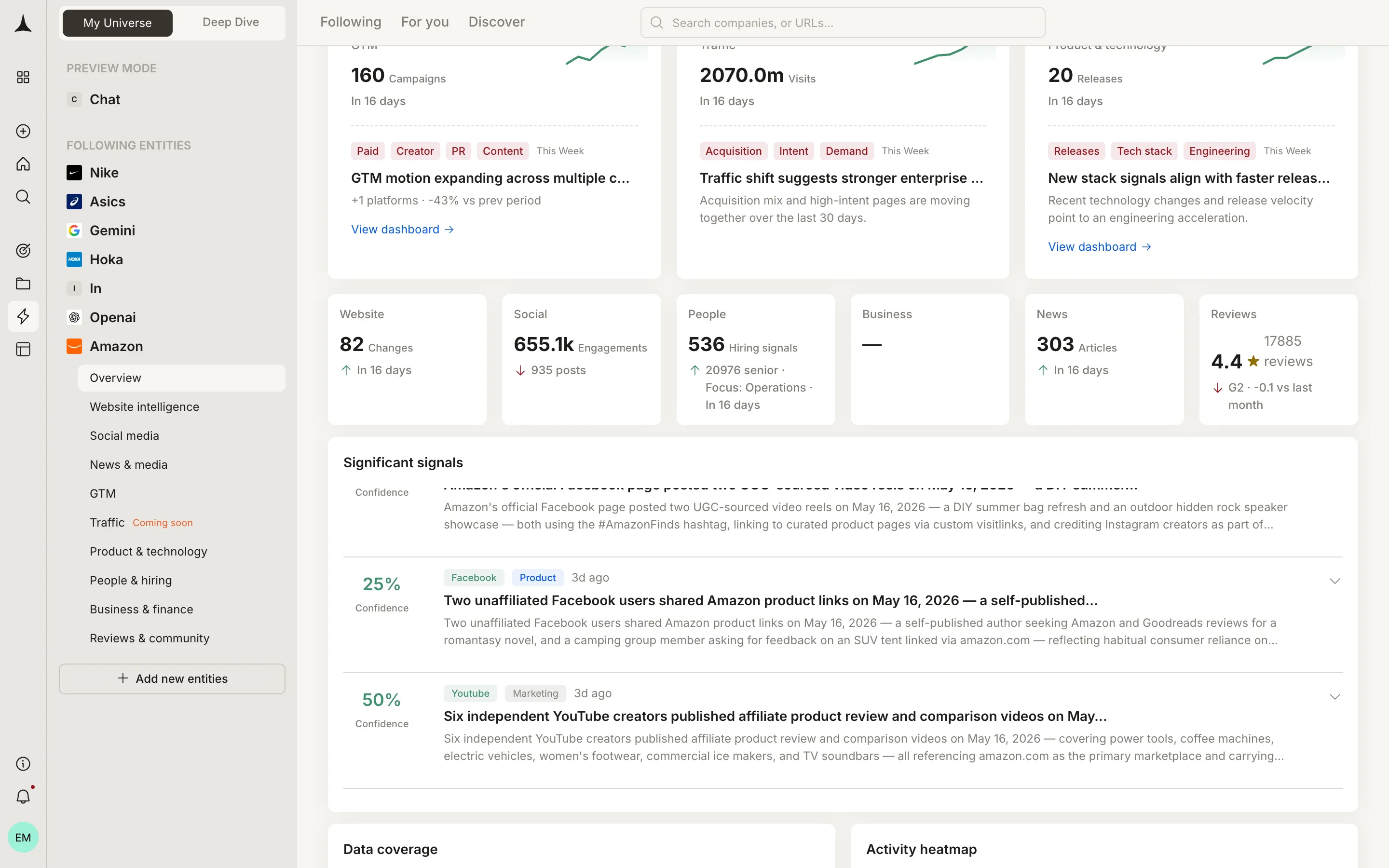Open the Discover tab
Screen dimensions: 1389x868
pyautogui.click(x=496, y=22)
